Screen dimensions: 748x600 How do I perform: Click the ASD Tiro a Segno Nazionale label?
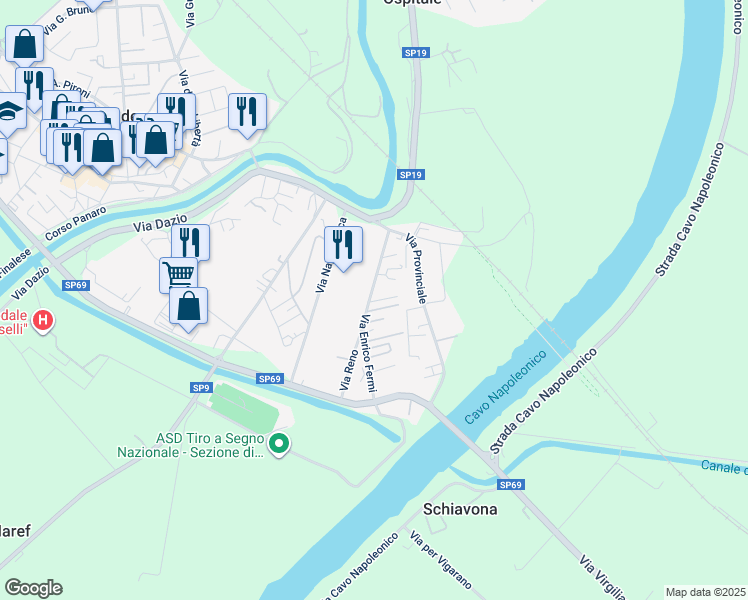pyautogui.click(x=191, y=445)
